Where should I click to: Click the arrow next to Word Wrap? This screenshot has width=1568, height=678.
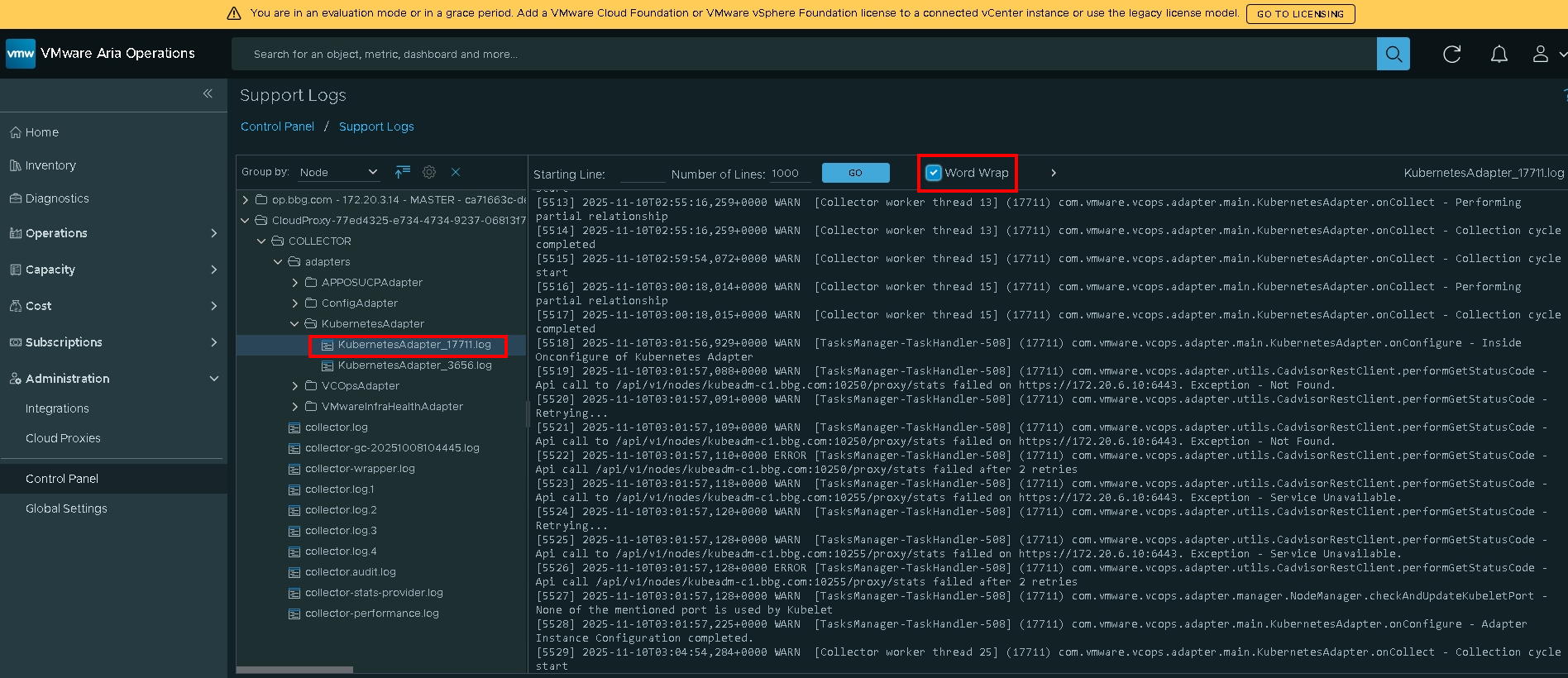1053,173
